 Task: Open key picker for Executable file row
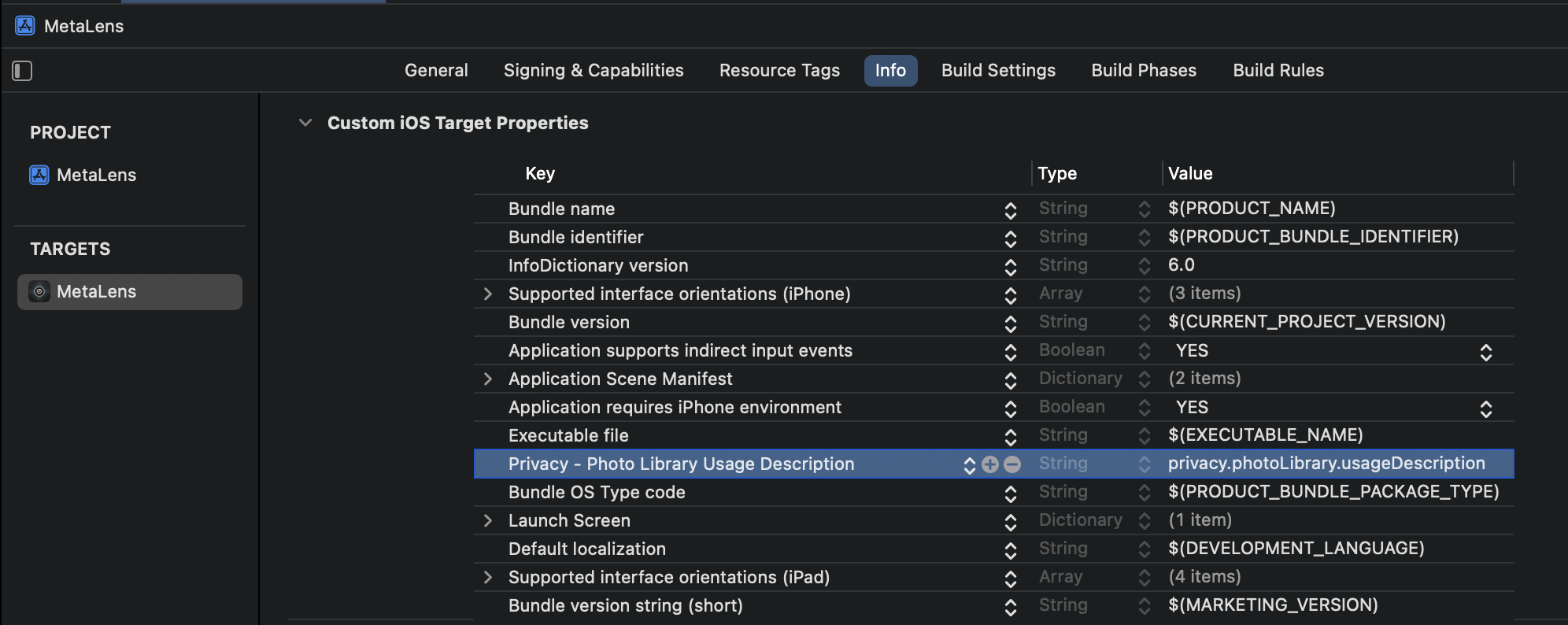tap(1011, 437)
